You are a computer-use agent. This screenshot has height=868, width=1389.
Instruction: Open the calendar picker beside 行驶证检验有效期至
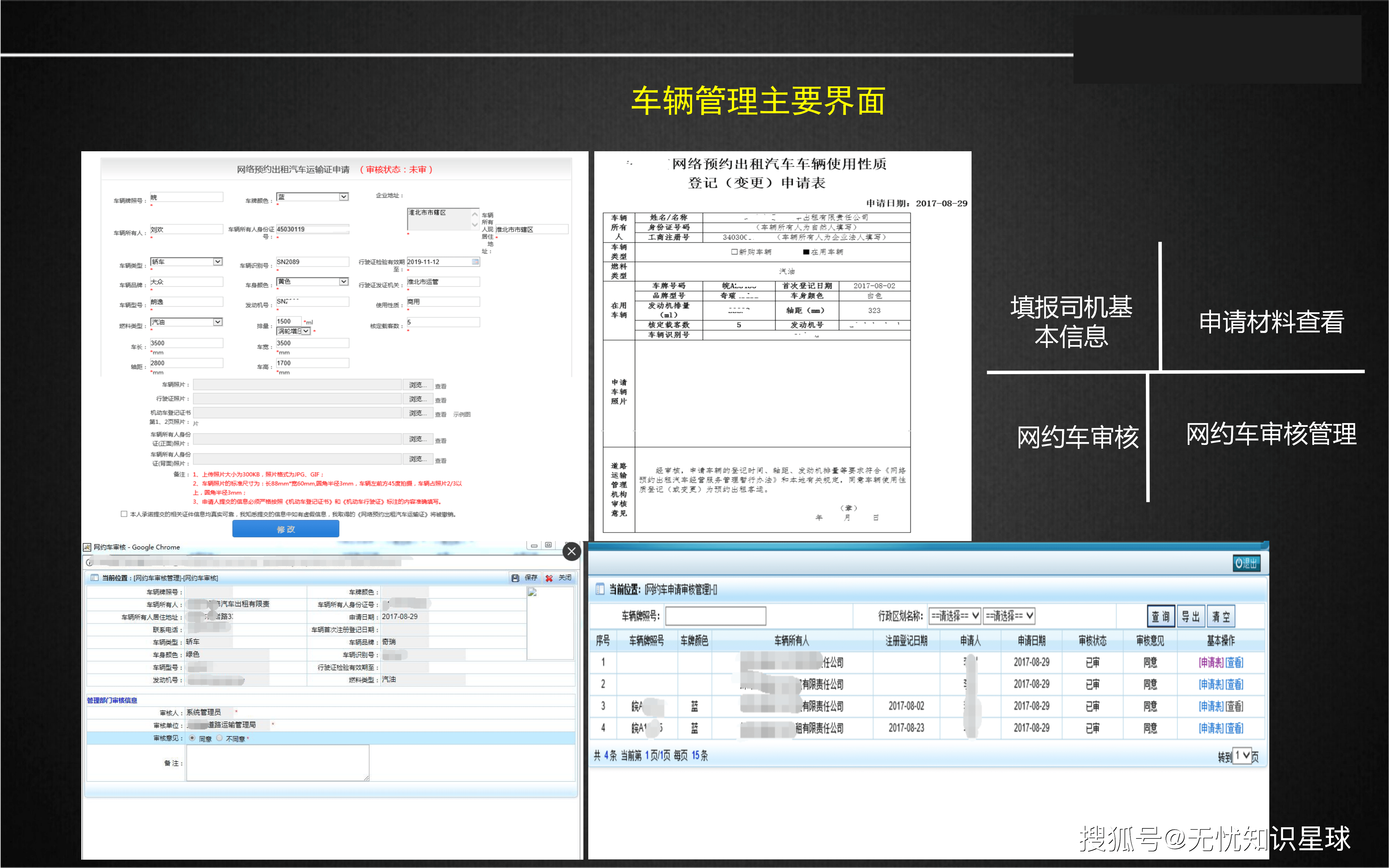point(474,262)
